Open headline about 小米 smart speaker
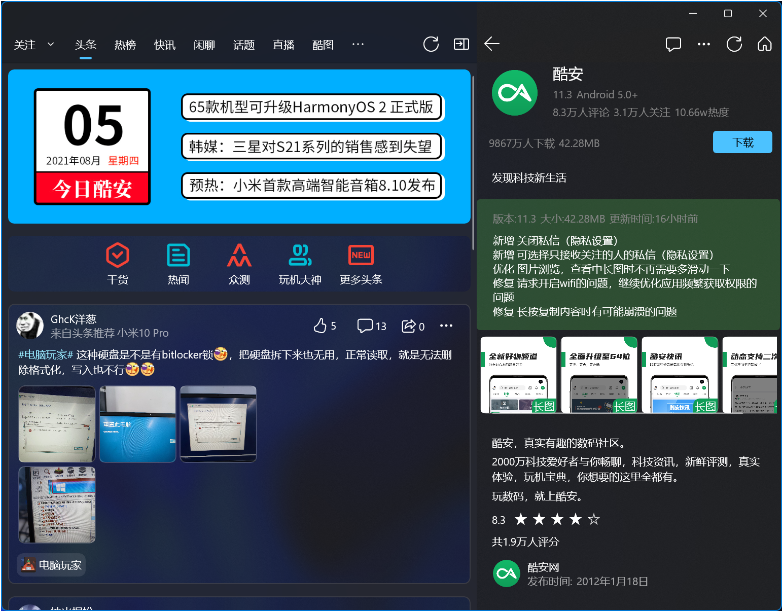Image resolution: width=782 pixels, height=611 pixels. tap(312, 186)
